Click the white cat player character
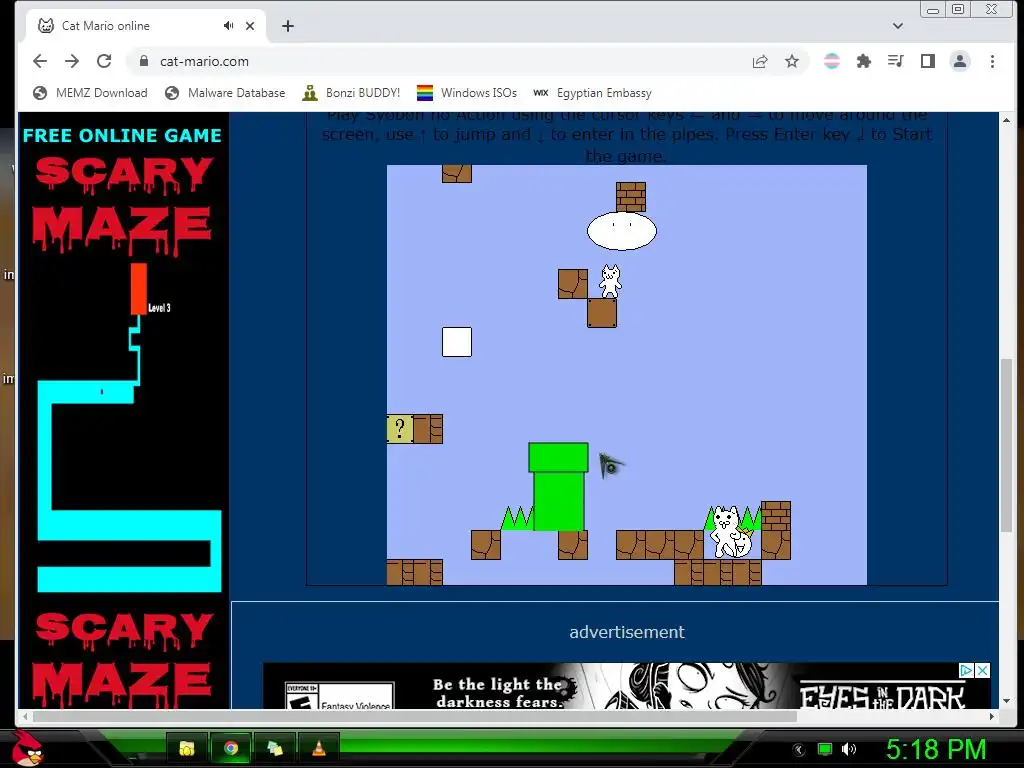The width and height of the screenshot is (1024, 768). (x=611, y=281)
